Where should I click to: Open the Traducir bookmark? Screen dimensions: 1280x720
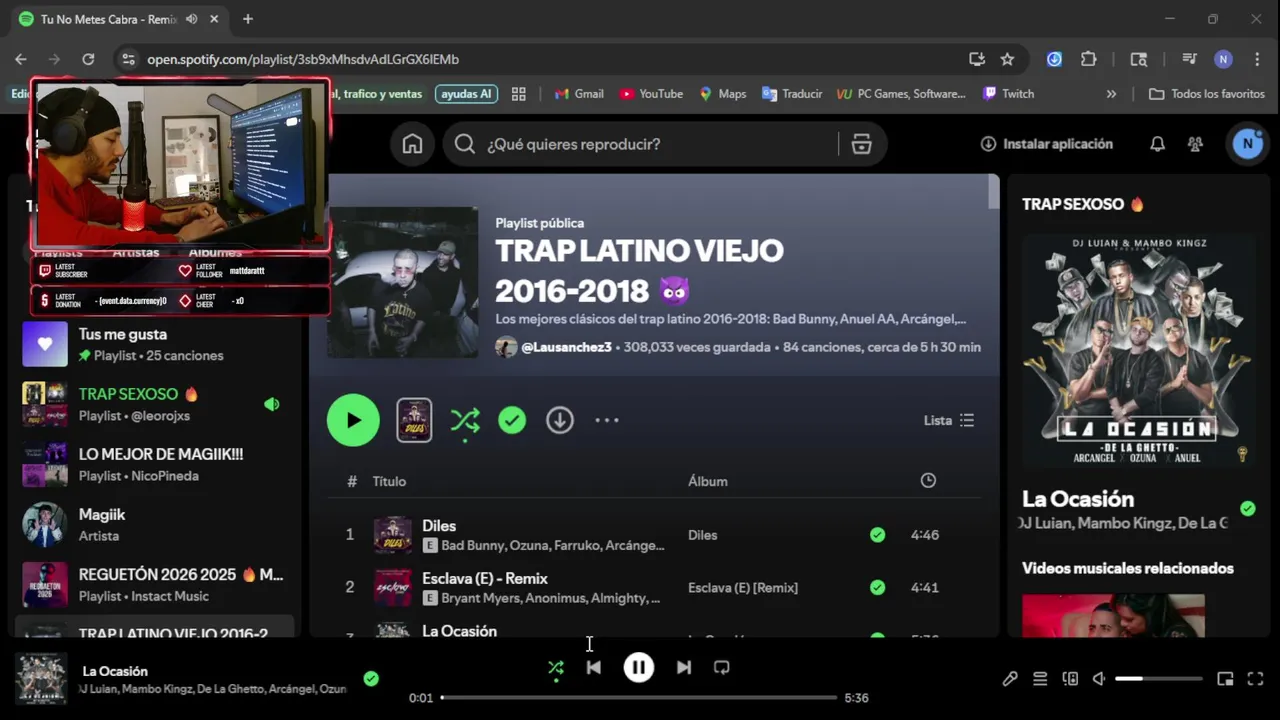[792, 94]
